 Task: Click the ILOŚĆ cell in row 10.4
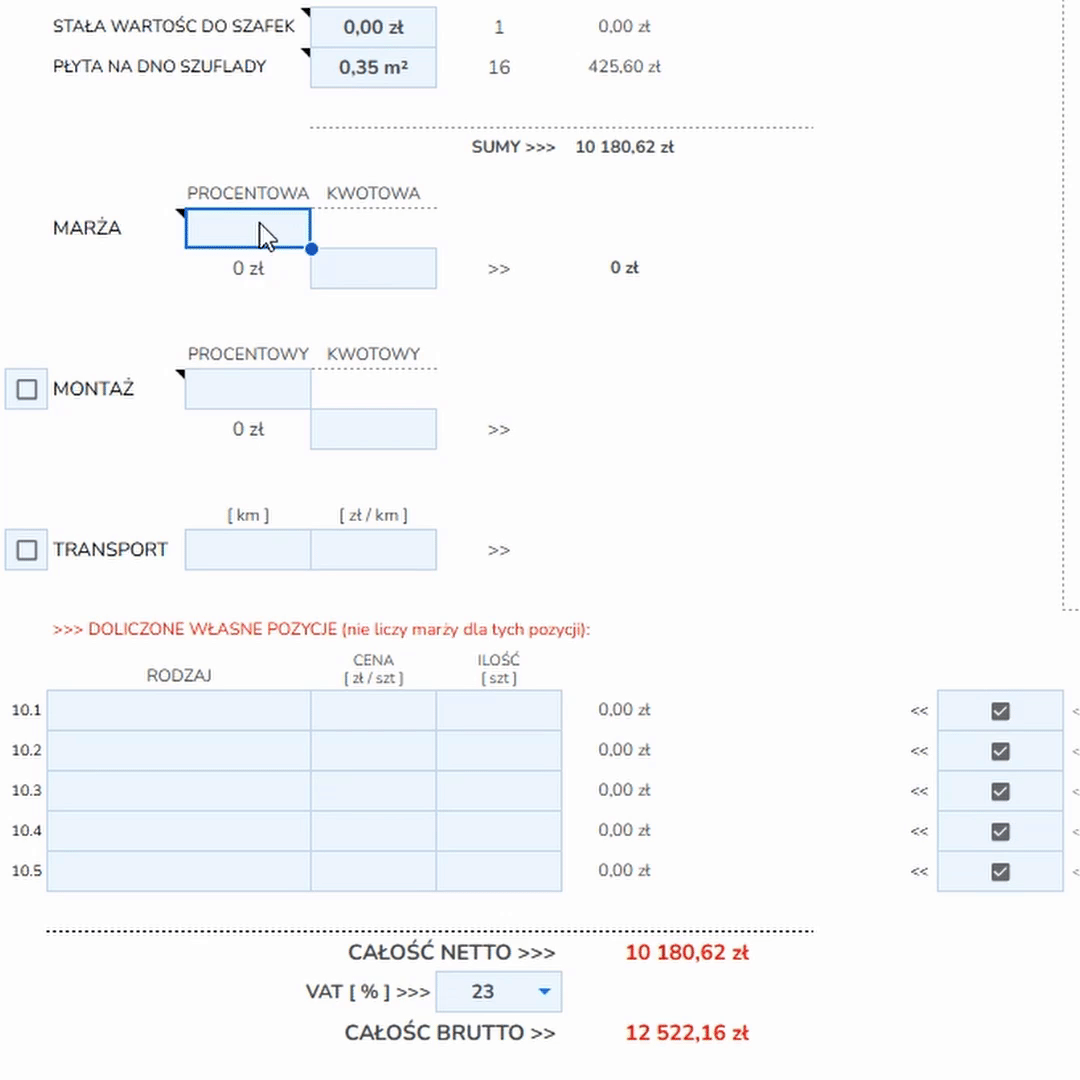pyautogui.click(x=498, y=831)
